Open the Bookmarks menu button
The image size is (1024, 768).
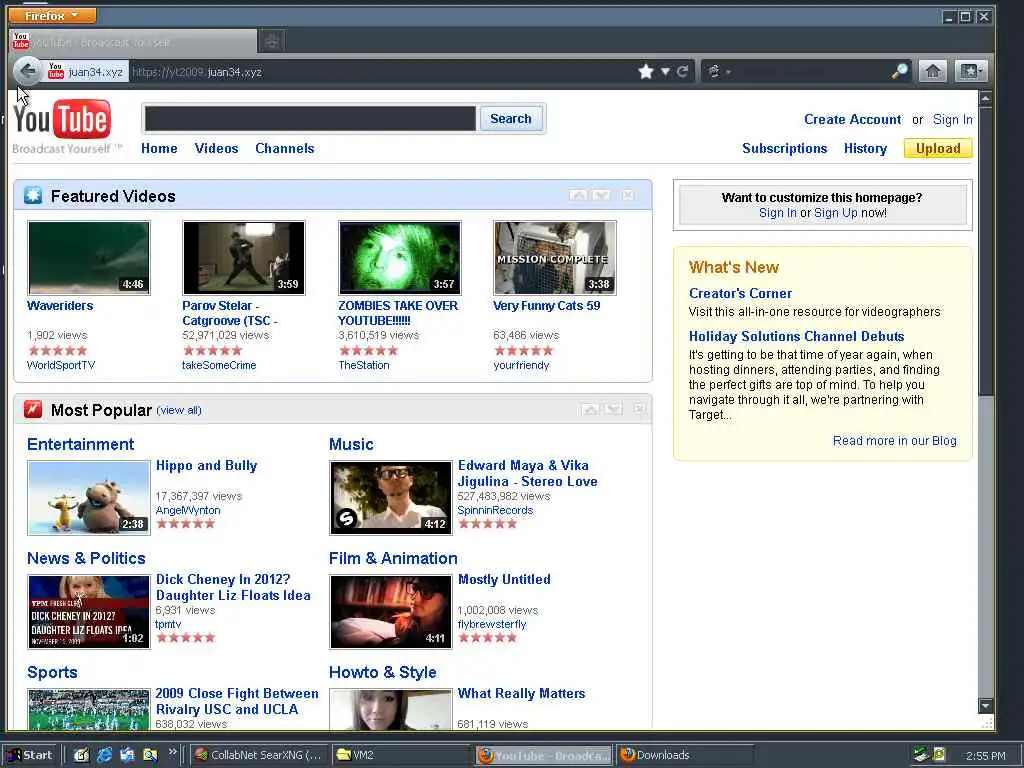(970, 71)
